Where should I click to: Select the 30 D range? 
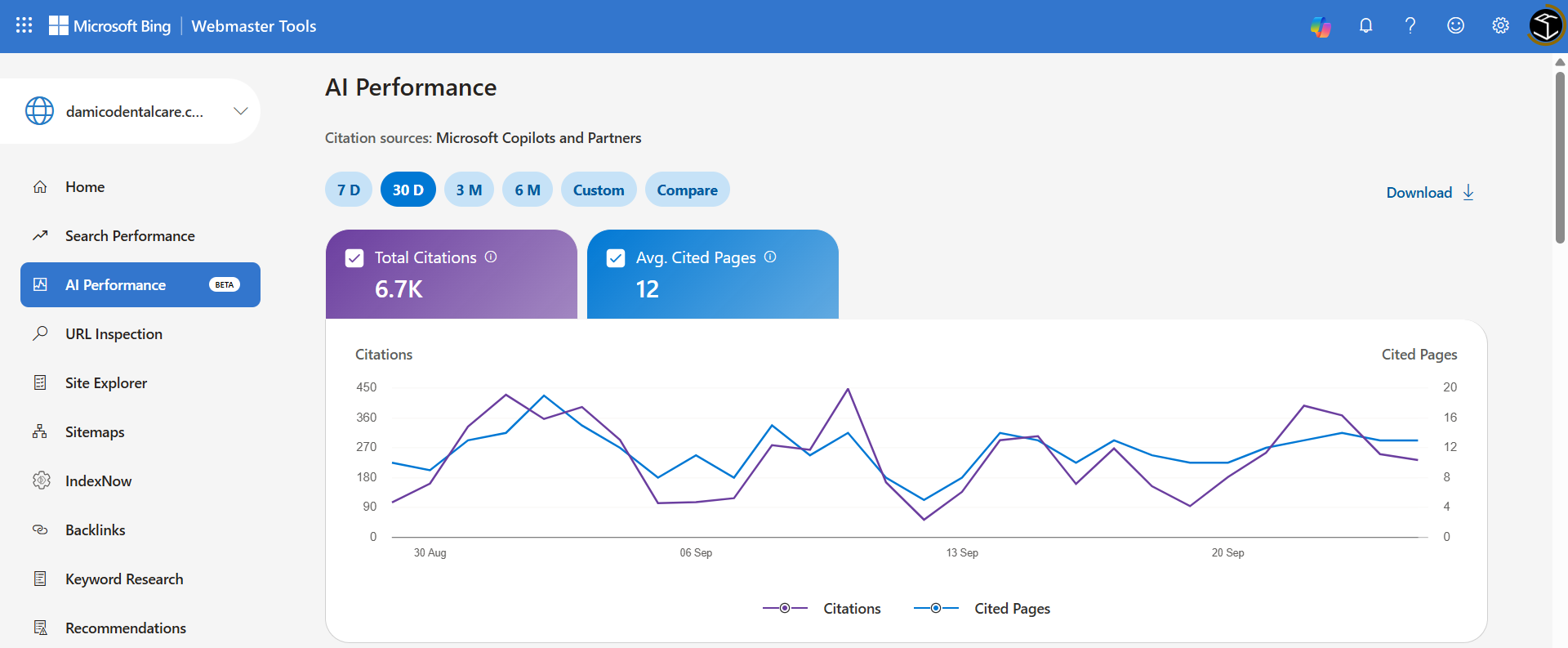pyautogui.click(x=408, y=190)
